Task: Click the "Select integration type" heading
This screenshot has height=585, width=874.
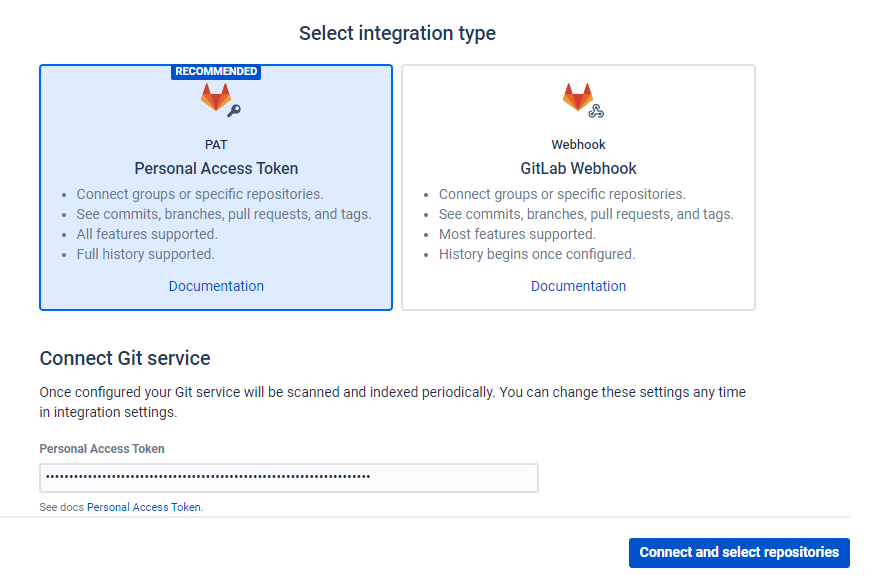Action: [x=397, y=33]
